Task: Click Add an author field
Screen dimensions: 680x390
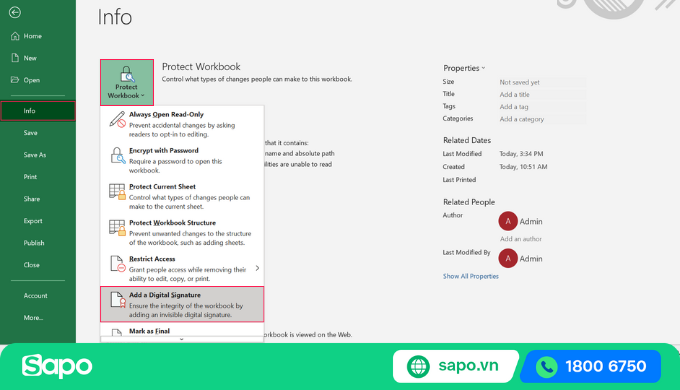Action: (521, 239)
